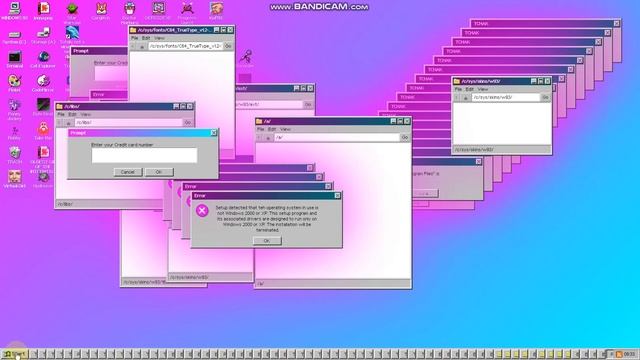Open File menu in the fonts folder window
The image size is (640, 360).
[134, 38]
